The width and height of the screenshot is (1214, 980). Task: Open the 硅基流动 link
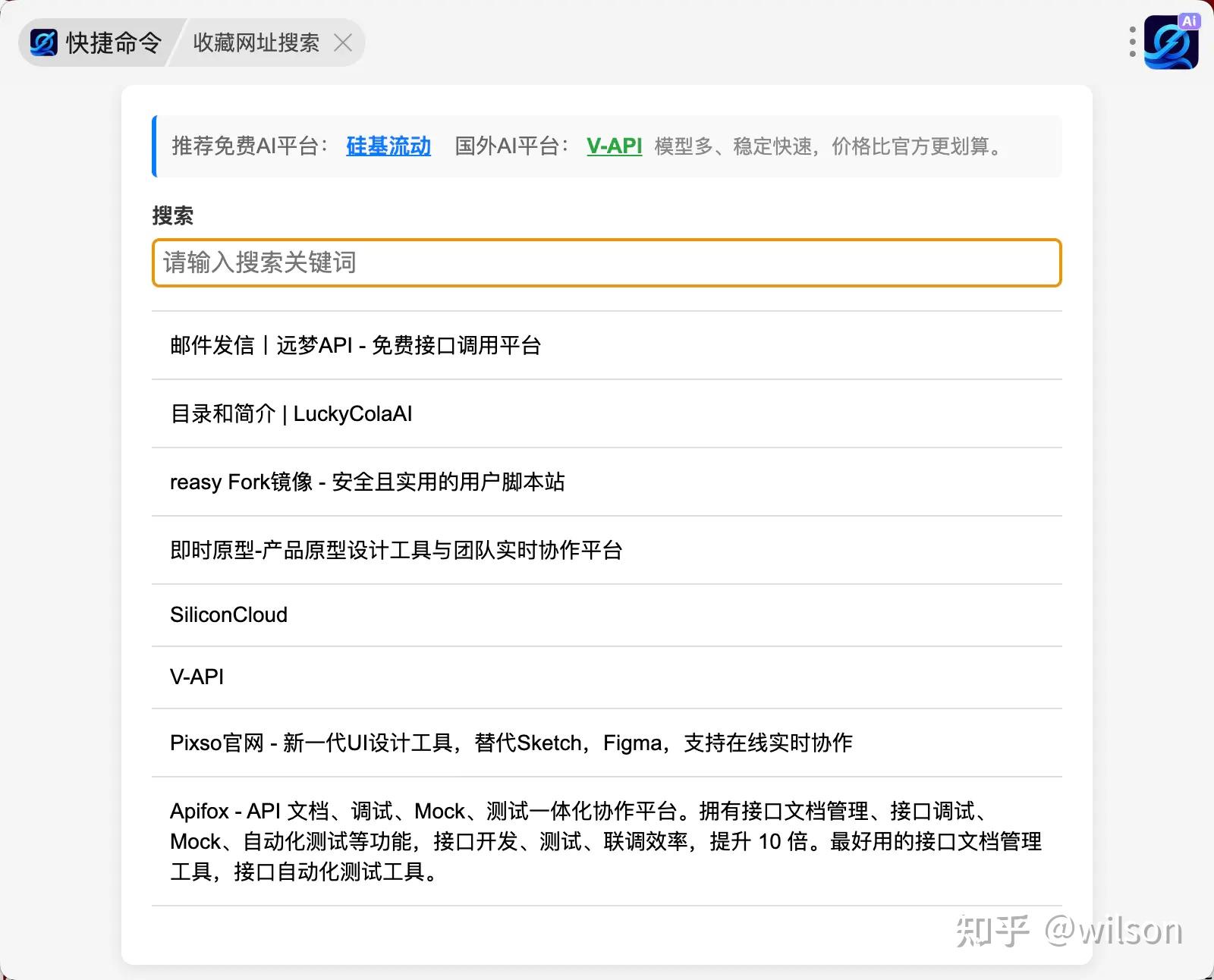tap(387, 146)
